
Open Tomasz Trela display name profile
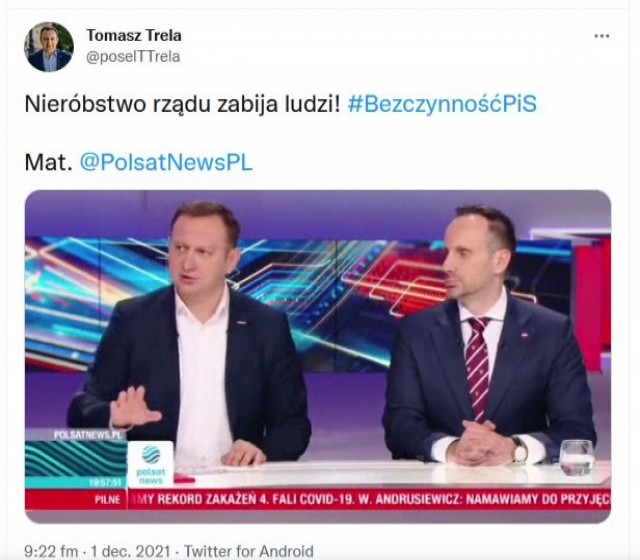coord(134,36)
